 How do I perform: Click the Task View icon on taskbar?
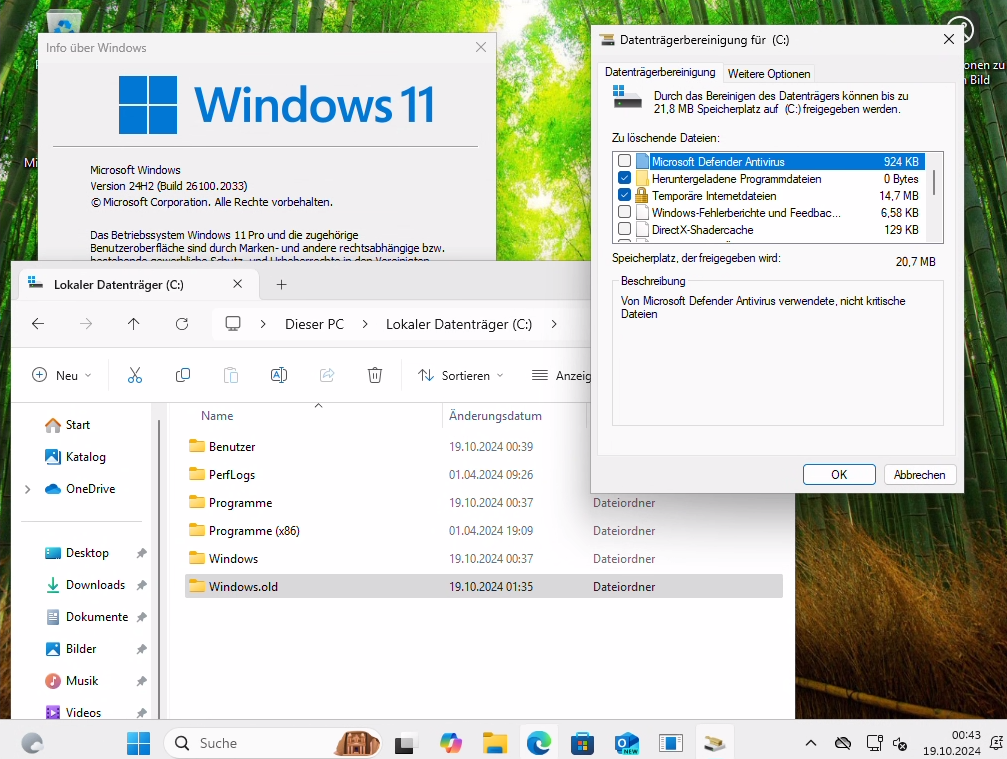[x=405, y=744]
